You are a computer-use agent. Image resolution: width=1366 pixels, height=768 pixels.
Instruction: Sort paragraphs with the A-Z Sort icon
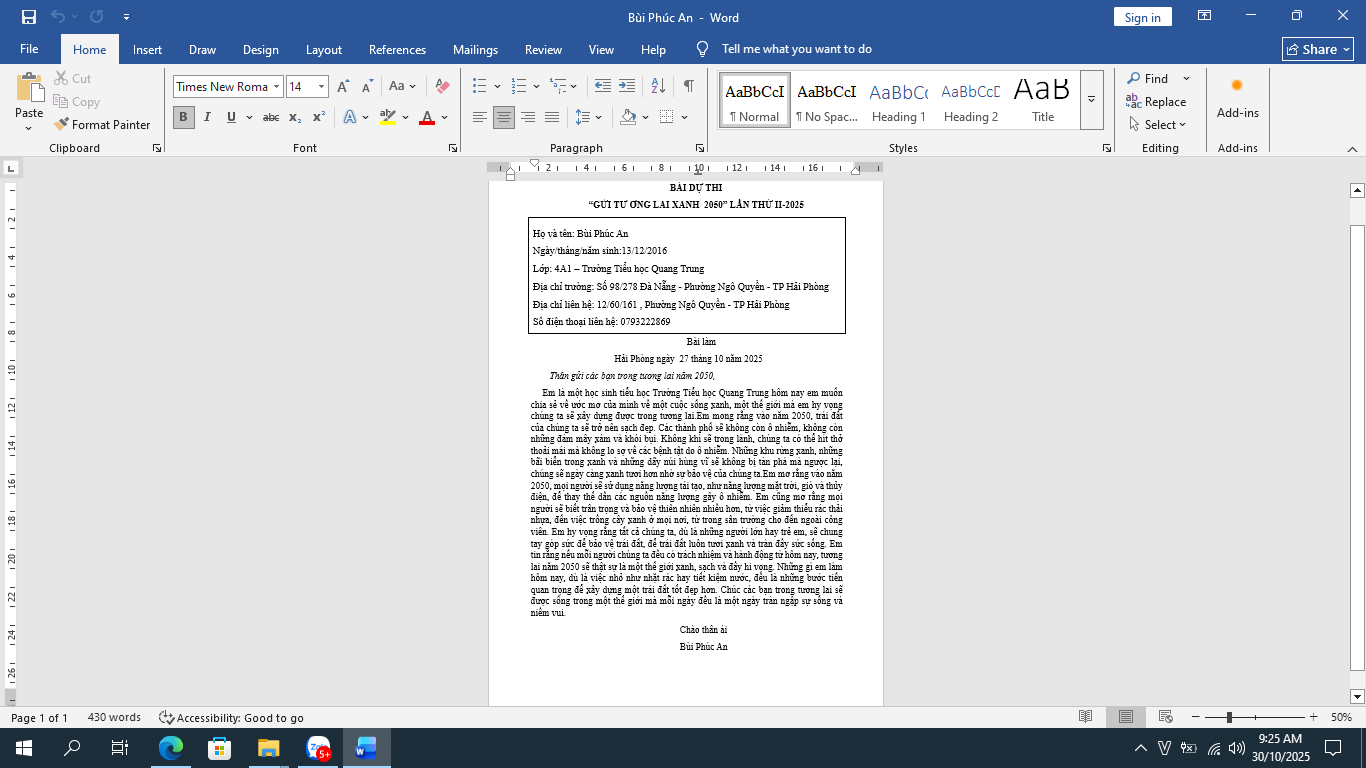660,87
